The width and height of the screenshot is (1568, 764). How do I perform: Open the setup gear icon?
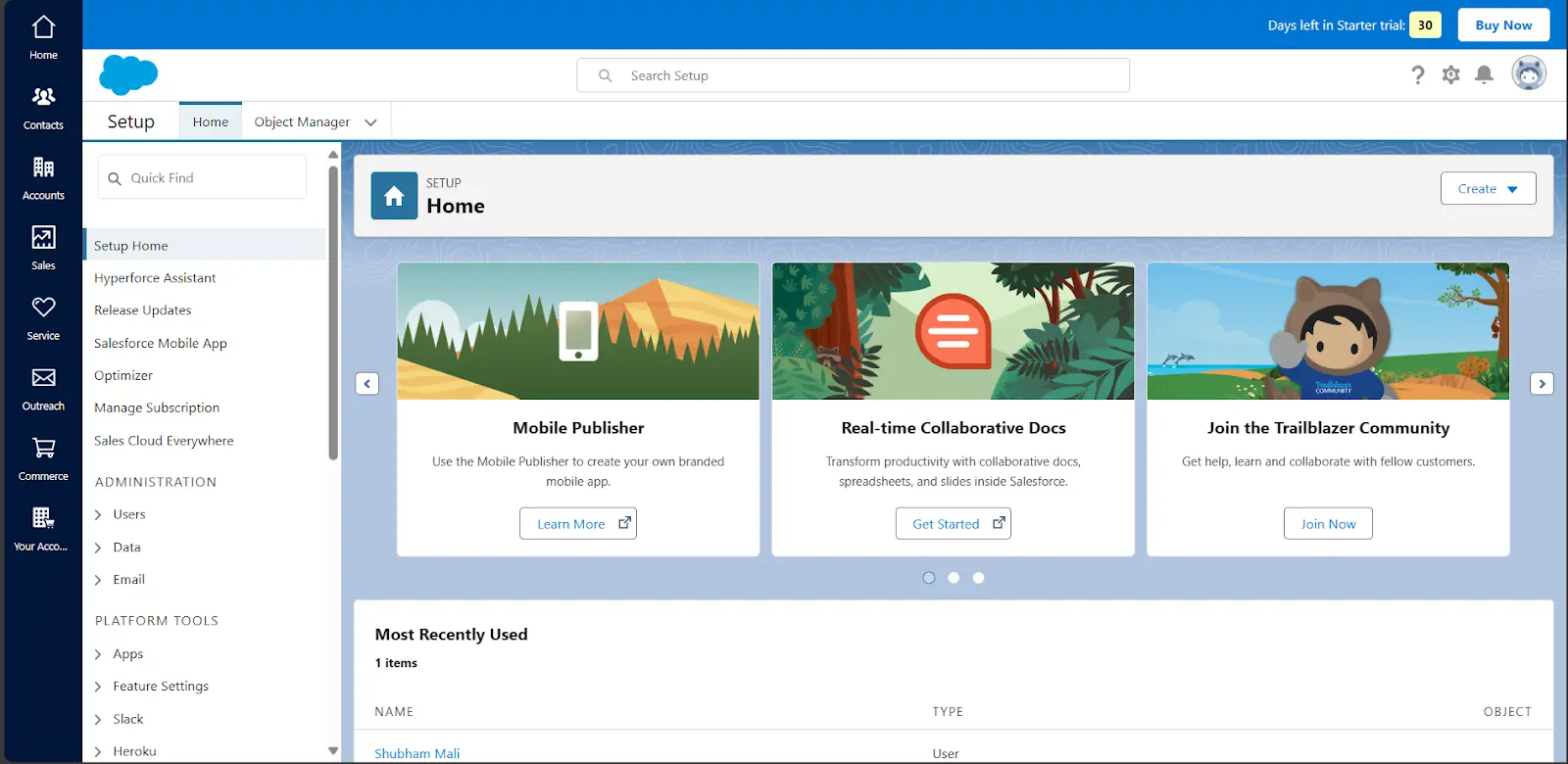pyautogui.click(x=1451, y=74)
